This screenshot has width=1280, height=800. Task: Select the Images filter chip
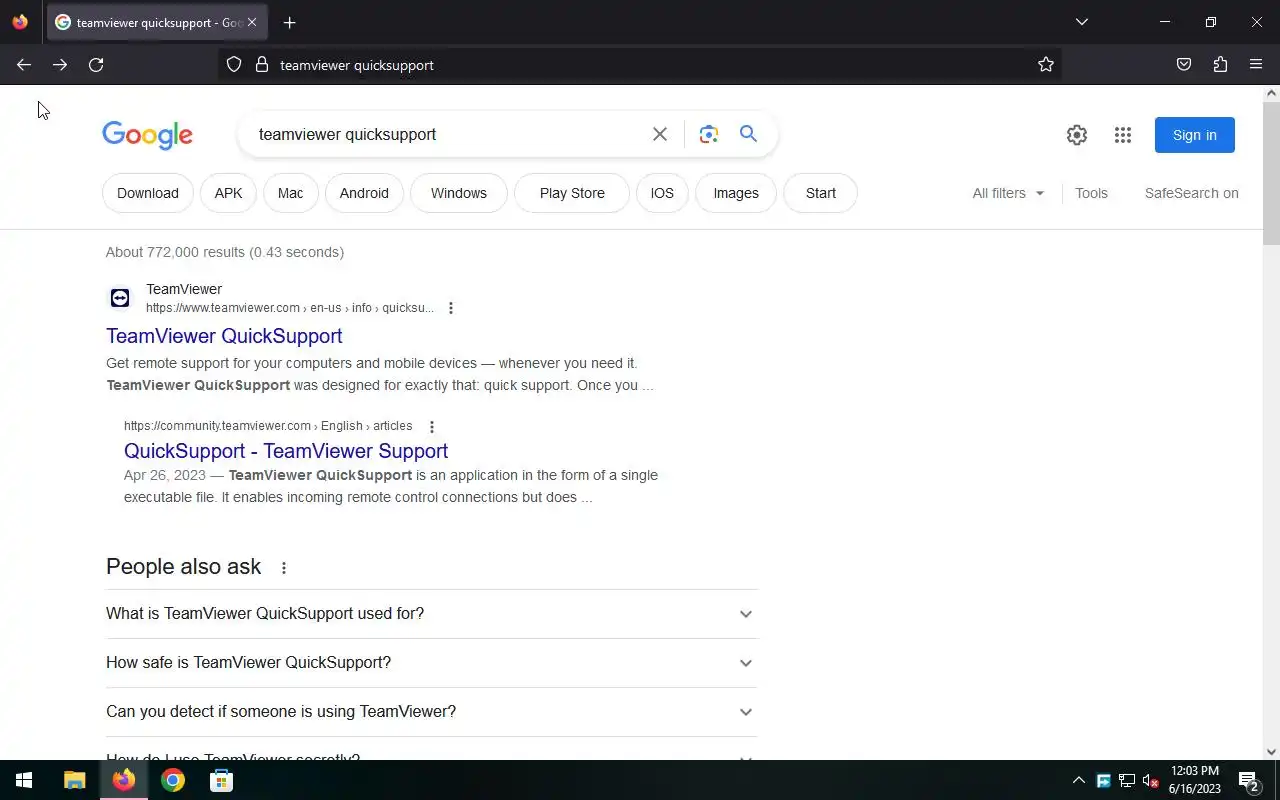(736, 193)
